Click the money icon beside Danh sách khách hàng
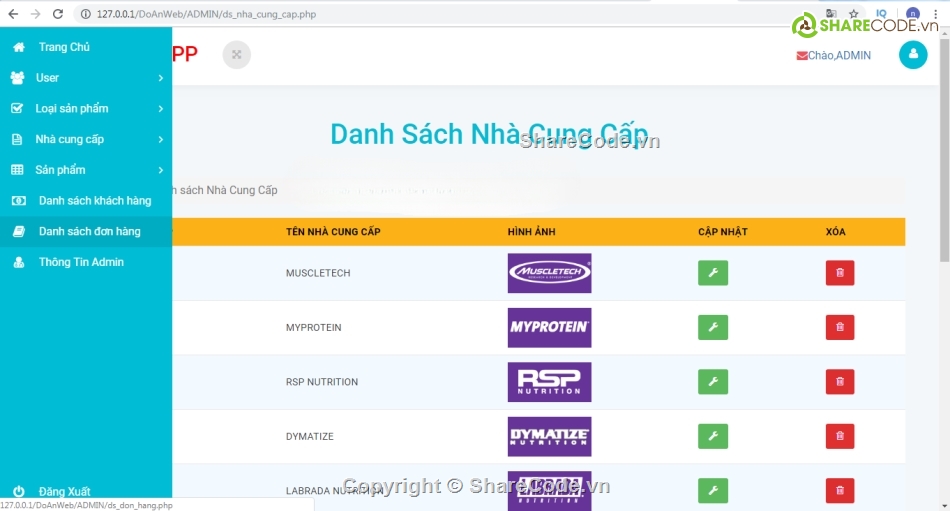Image resolution: width=950 pixels, height=511 pixels. coord(19,201)
